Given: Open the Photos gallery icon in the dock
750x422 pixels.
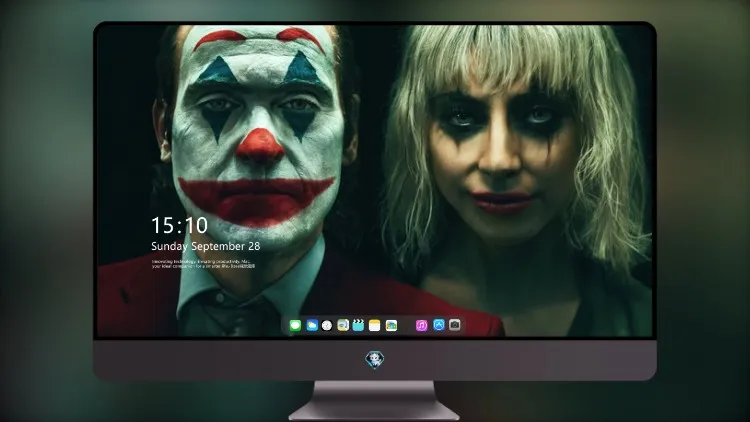Looking at the screenshot, I should pos(391,325).
